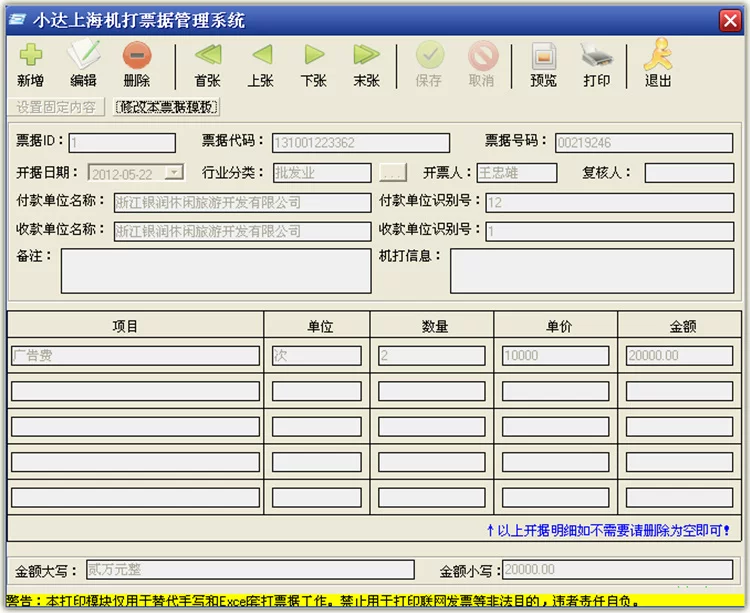Click the 票据代码 field
The height and width of the screenshot is (613, 750).
tap(361, 142)
